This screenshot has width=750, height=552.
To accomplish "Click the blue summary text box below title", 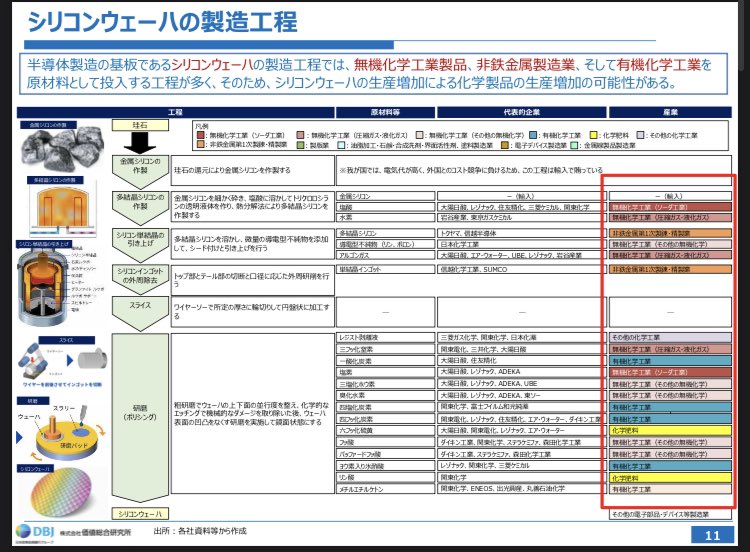I will click(374, 73).
